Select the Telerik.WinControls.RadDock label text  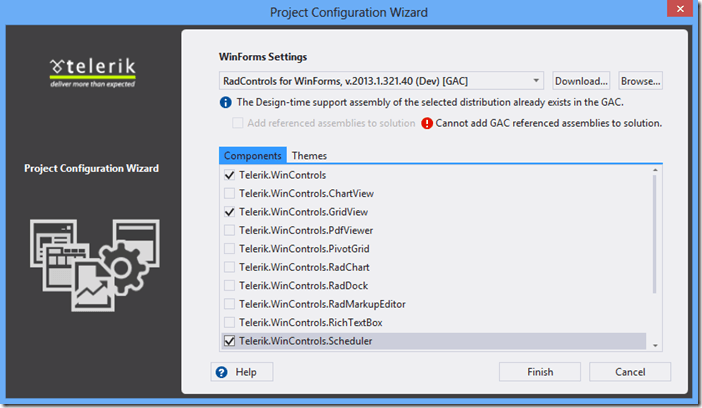tap(303, 286)
